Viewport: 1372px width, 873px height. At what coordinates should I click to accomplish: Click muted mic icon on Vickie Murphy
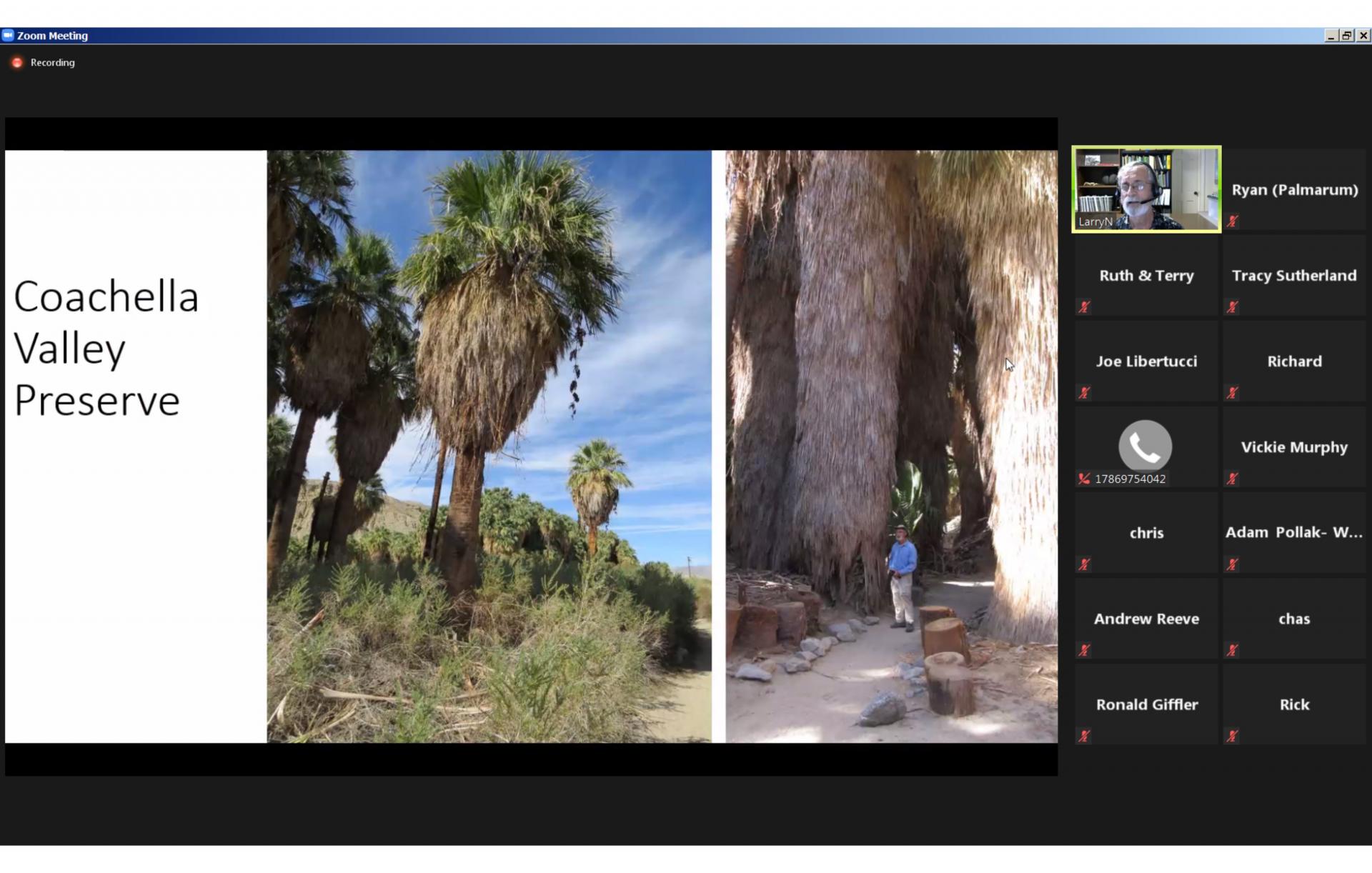1233,479
